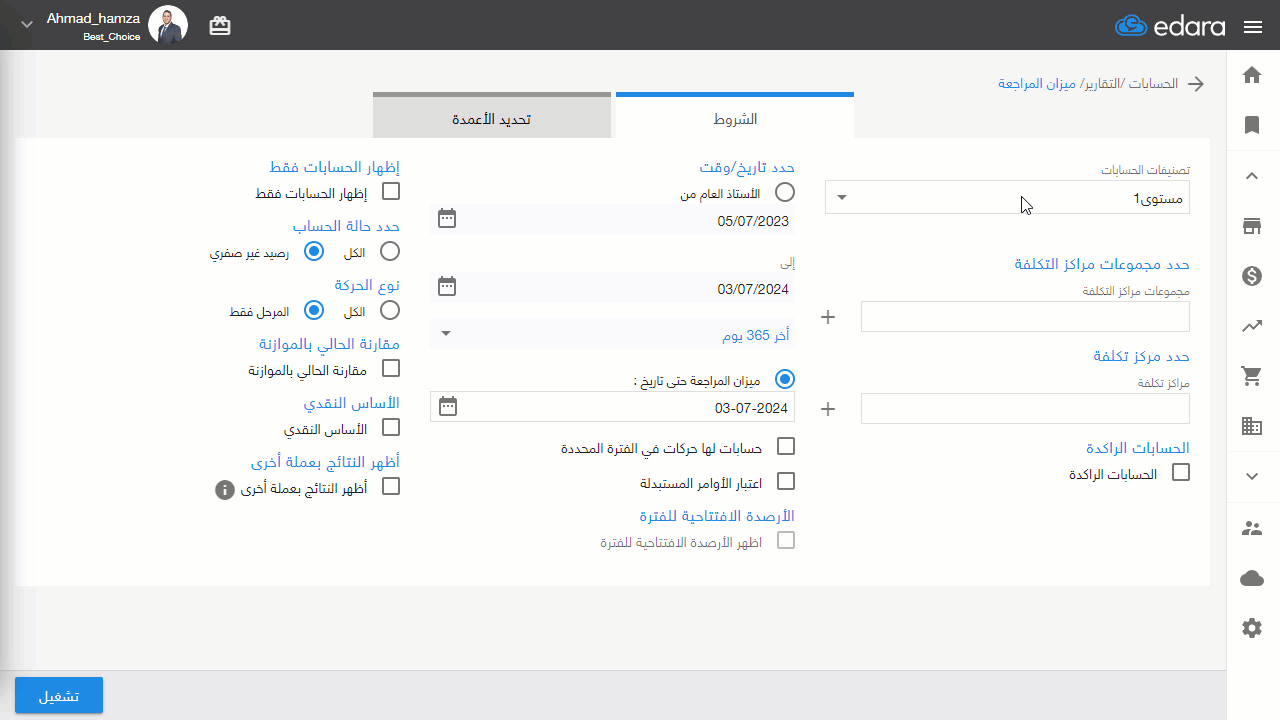
Task: Open the people icon in the sidebar
Action: (1251, 528)
